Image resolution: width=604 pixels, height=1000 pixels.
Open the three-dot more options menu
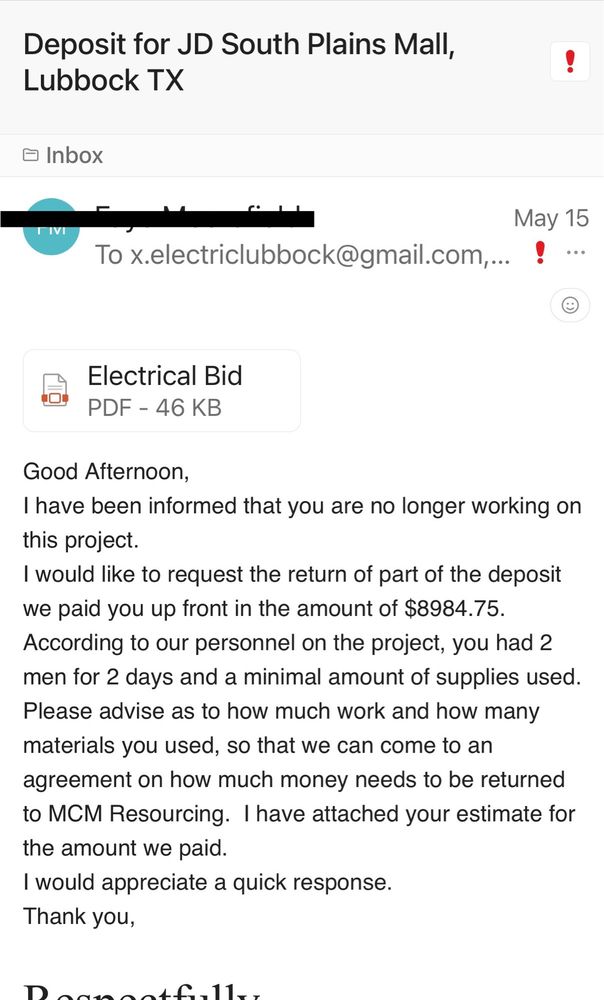click(575, 253)
